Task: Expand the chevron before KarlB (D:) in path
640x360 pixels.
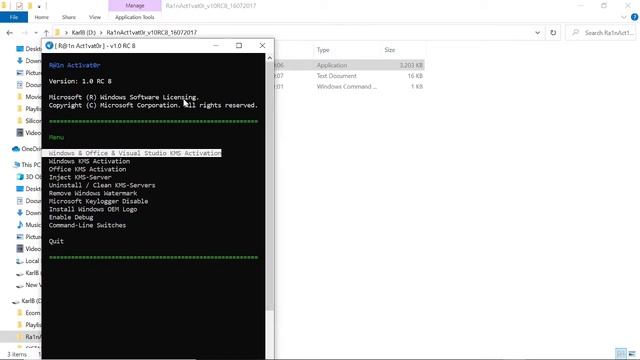Action: click(66, 33)
